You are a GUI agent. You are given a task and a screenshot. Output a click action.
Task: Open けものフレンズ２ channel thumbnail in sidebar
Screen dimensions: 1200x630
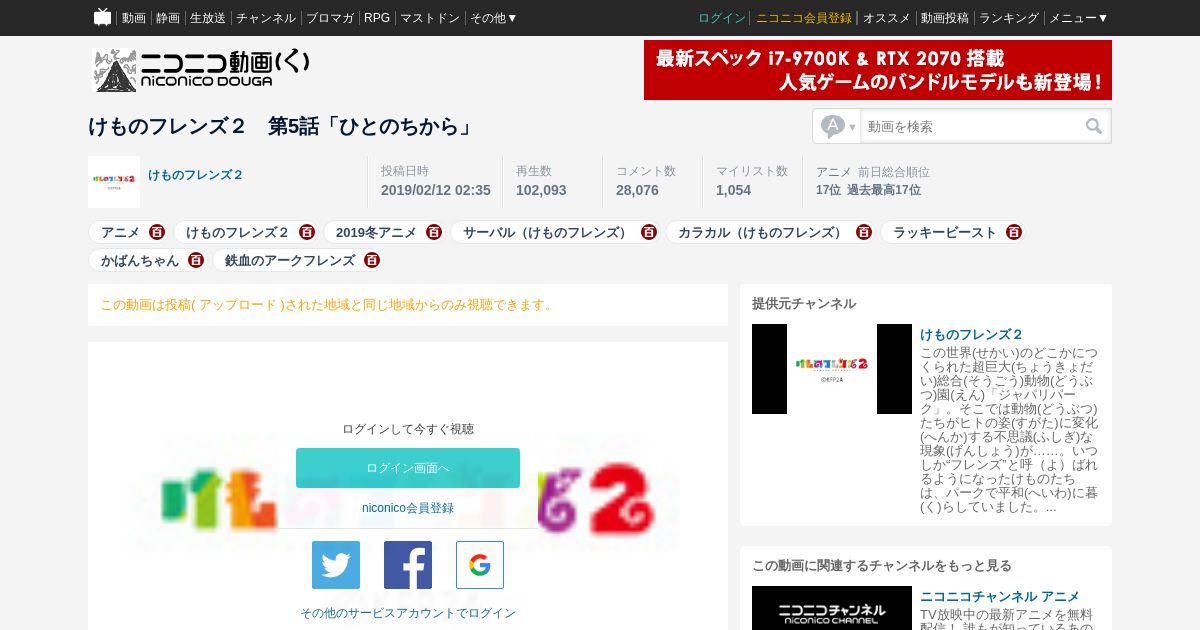click(832, 369)
